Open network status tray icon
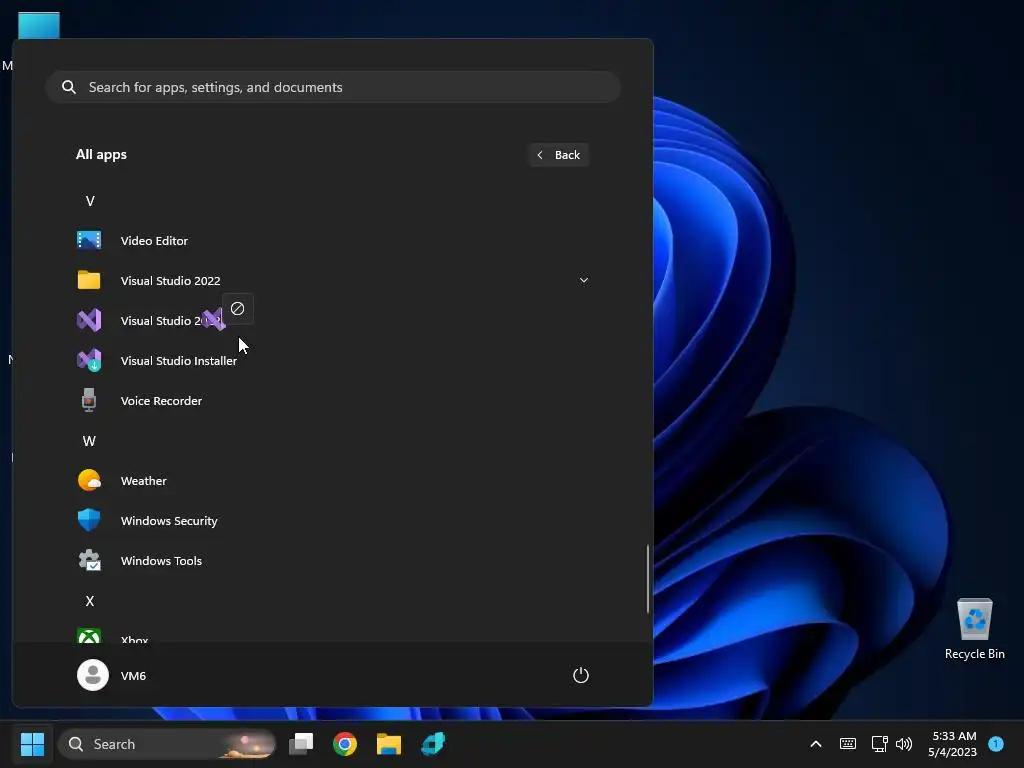Image resolution: width=1024 pixels, height=768 pixels. pos(879,744)
